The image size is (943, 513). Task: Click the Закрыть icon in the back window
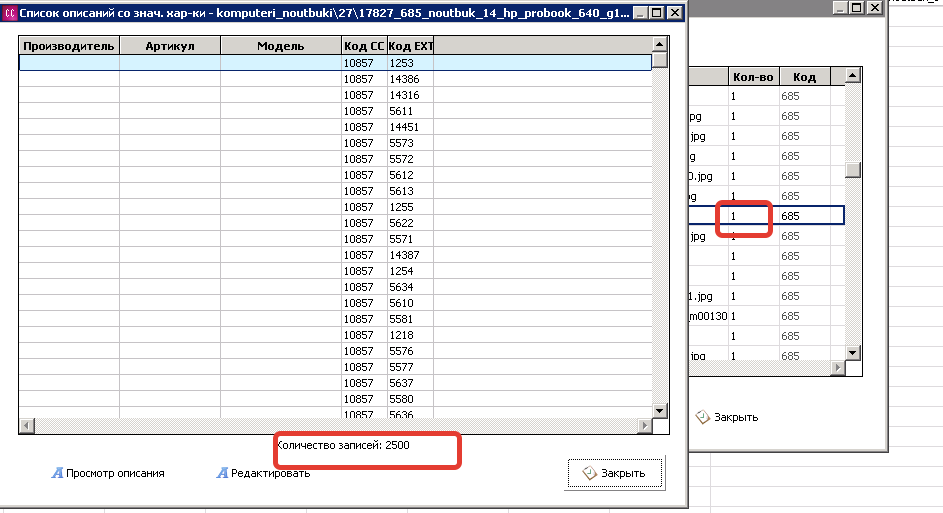point(702,417)
